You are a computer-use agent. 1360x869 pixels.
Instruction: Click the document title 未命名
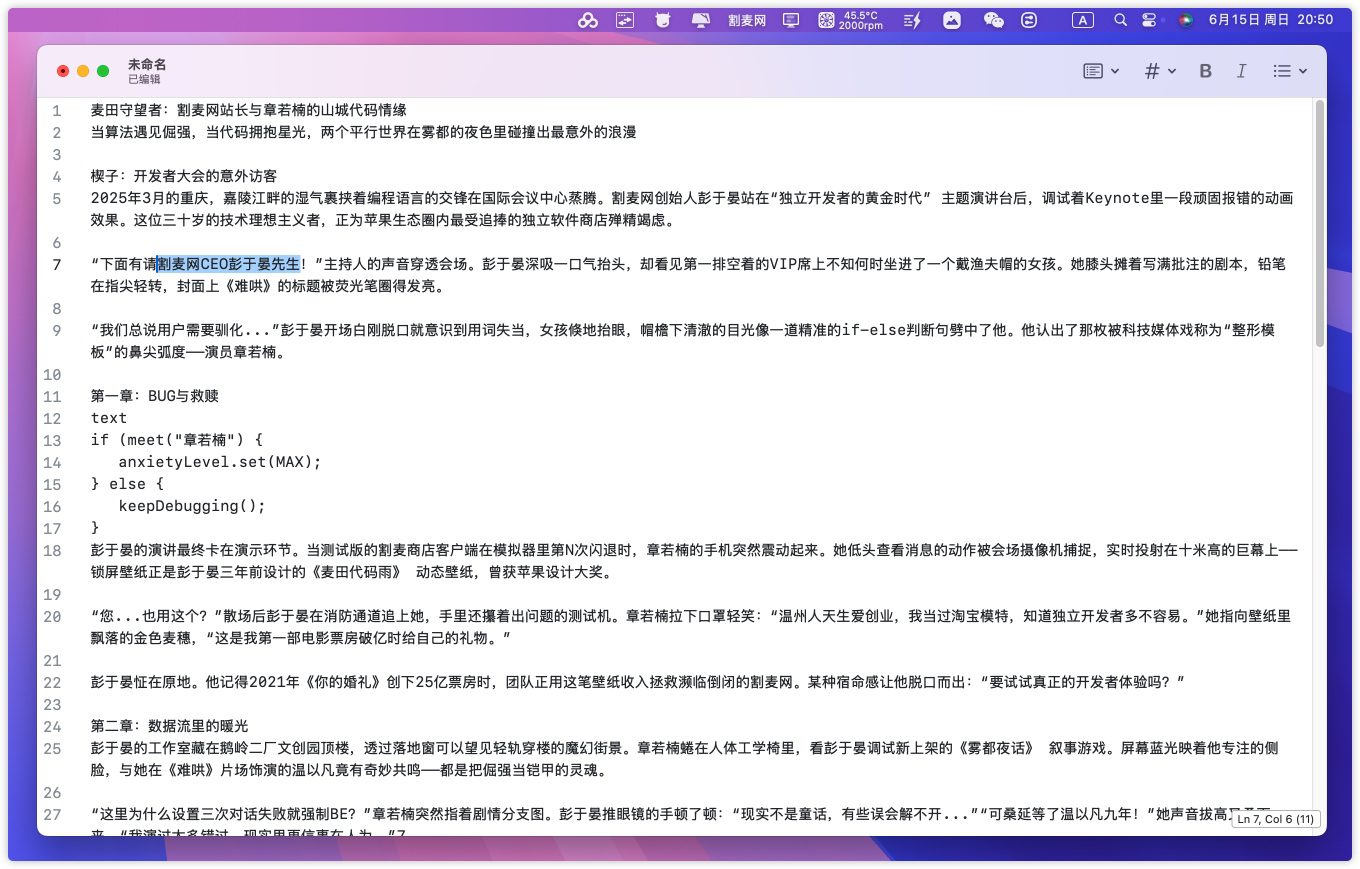tap(147, 64)
